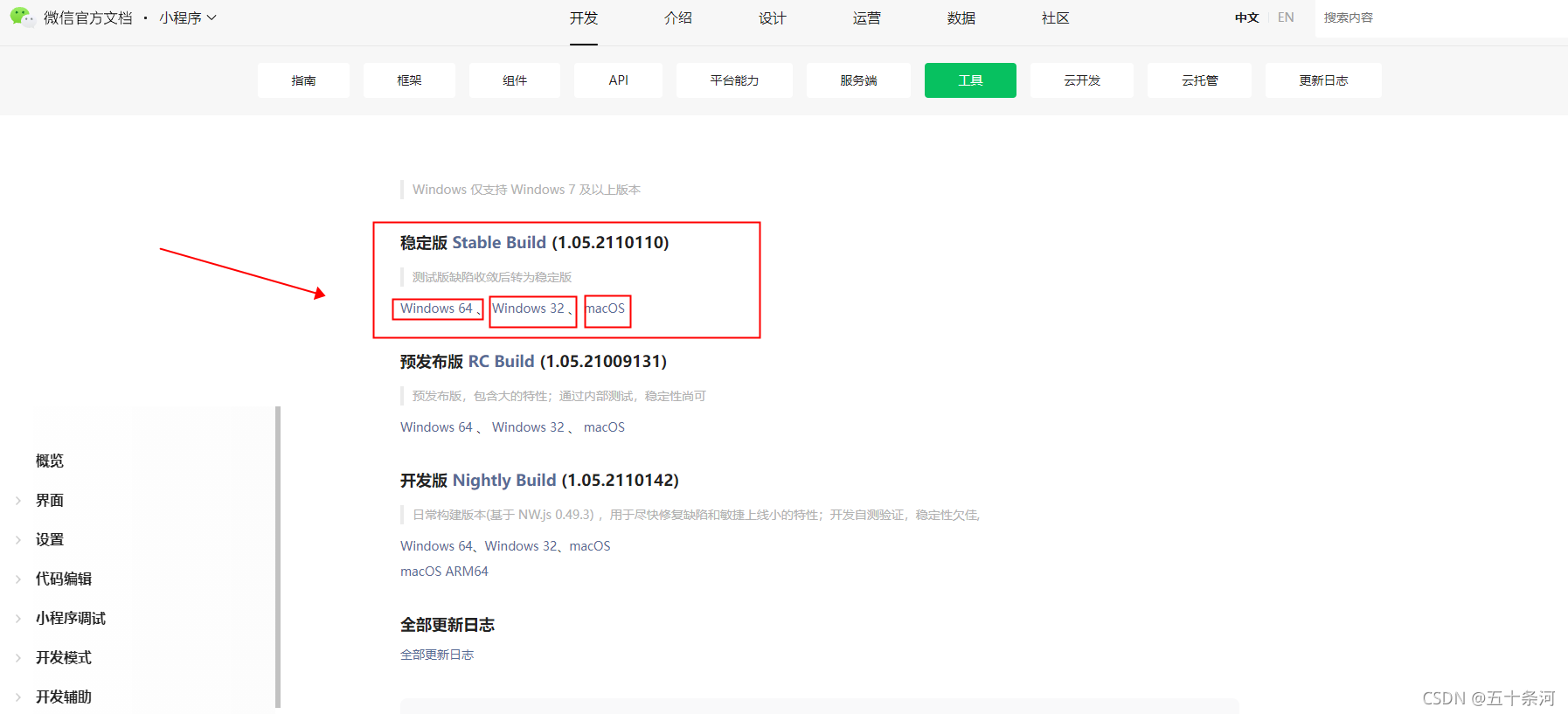This screenshot has height=714, width=1568.
Task: Open the API section
Action: pyautogui.click(x=618, y=80)
